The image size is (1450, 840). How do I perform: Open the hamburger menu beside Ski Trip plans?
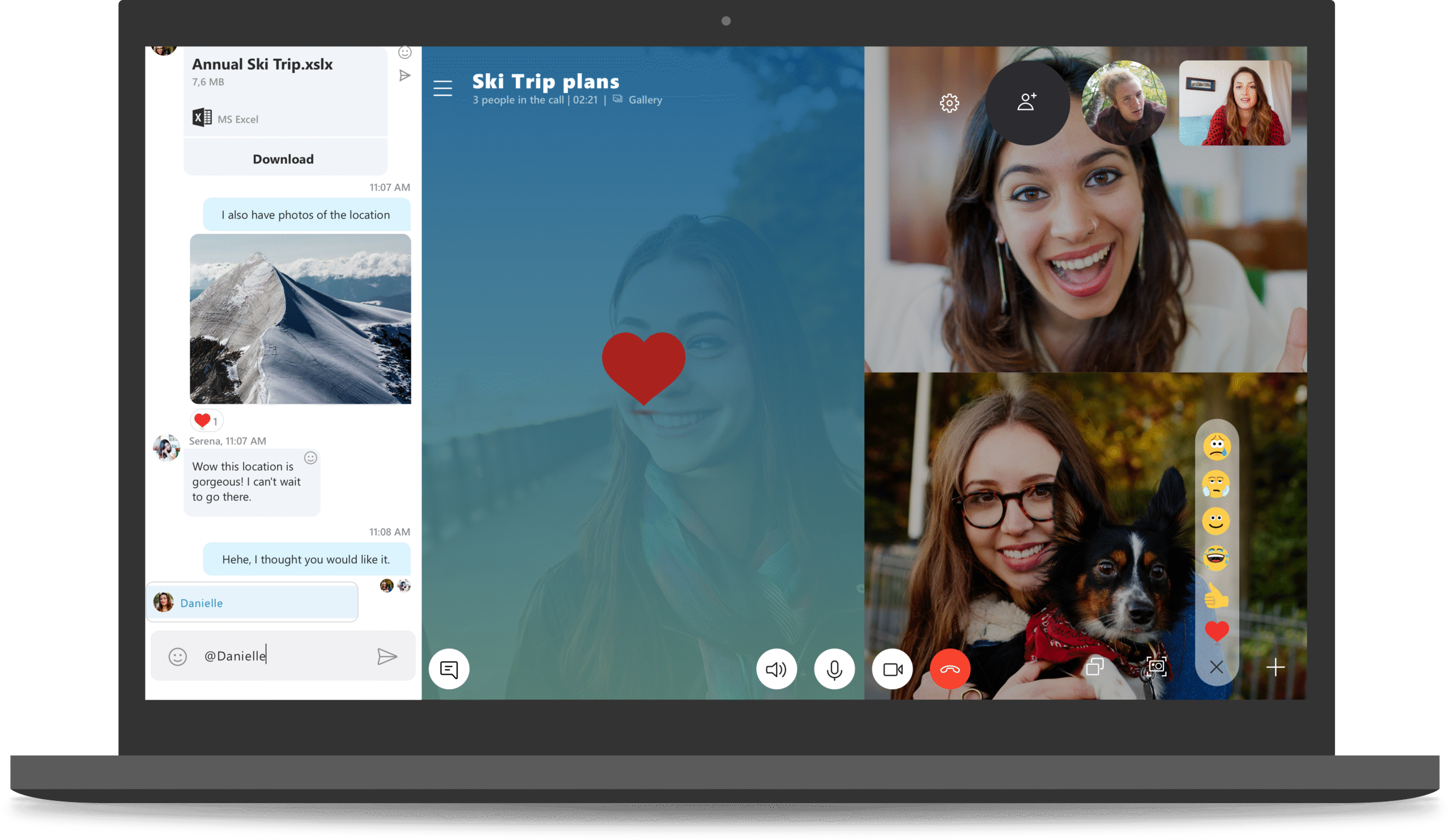tap(442, 88)
